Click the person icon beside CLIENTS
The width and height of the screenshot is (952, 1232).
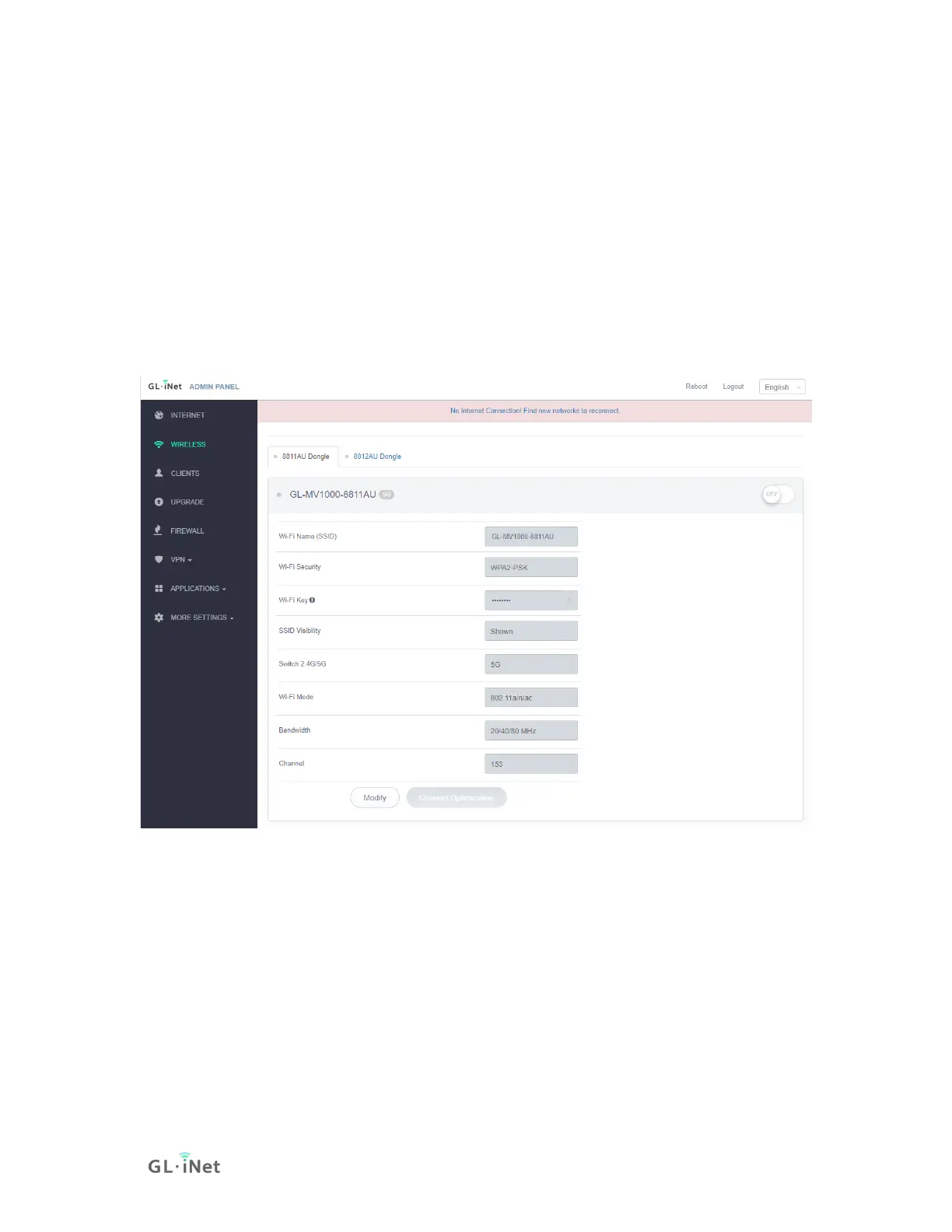click(x=159, y=473)
